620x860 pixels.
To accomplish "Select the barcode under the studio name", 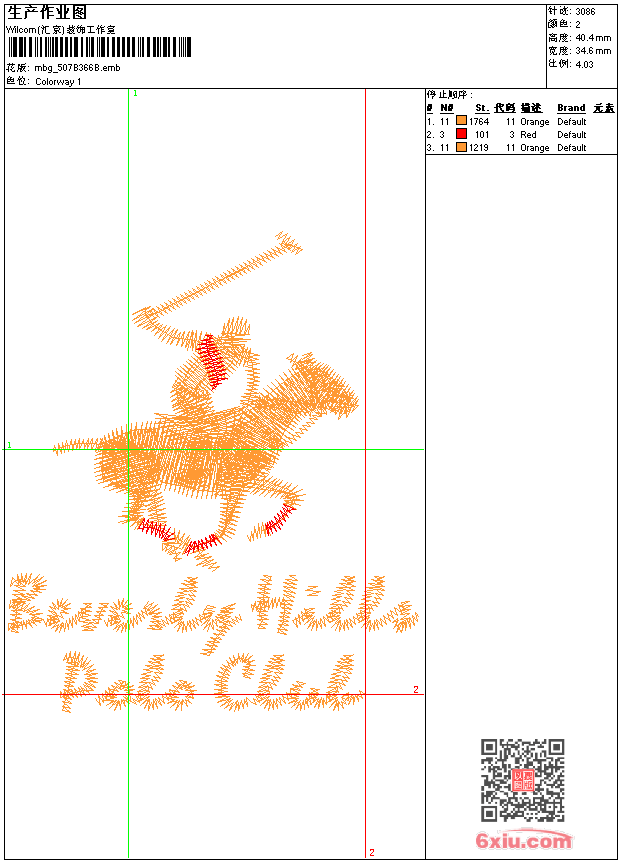I will coord(99,47).
